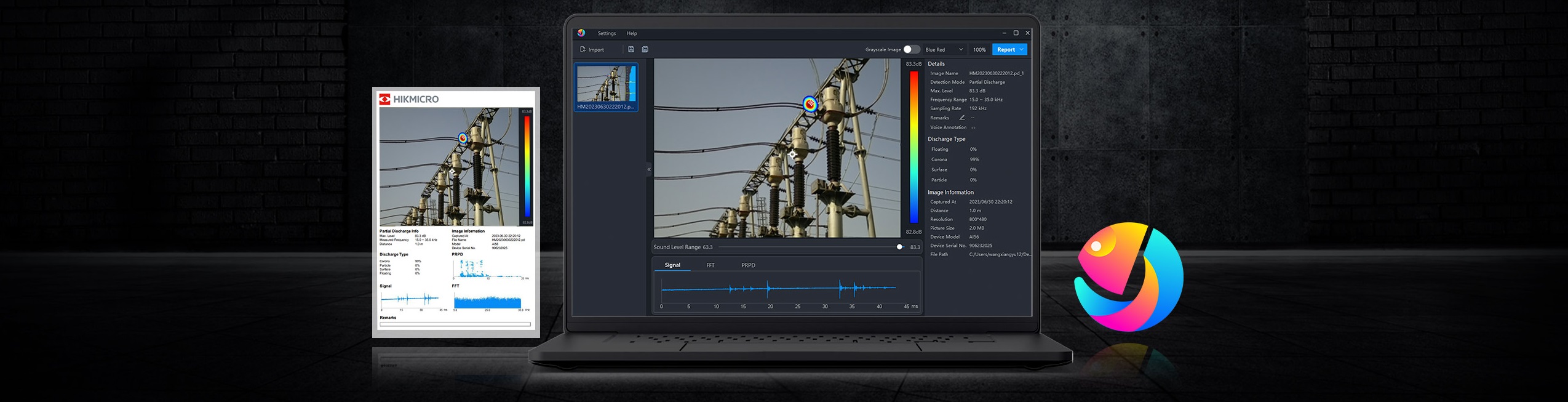The image size is (1568, 402).
Task: Open the Settings menu
Action: 607,33
